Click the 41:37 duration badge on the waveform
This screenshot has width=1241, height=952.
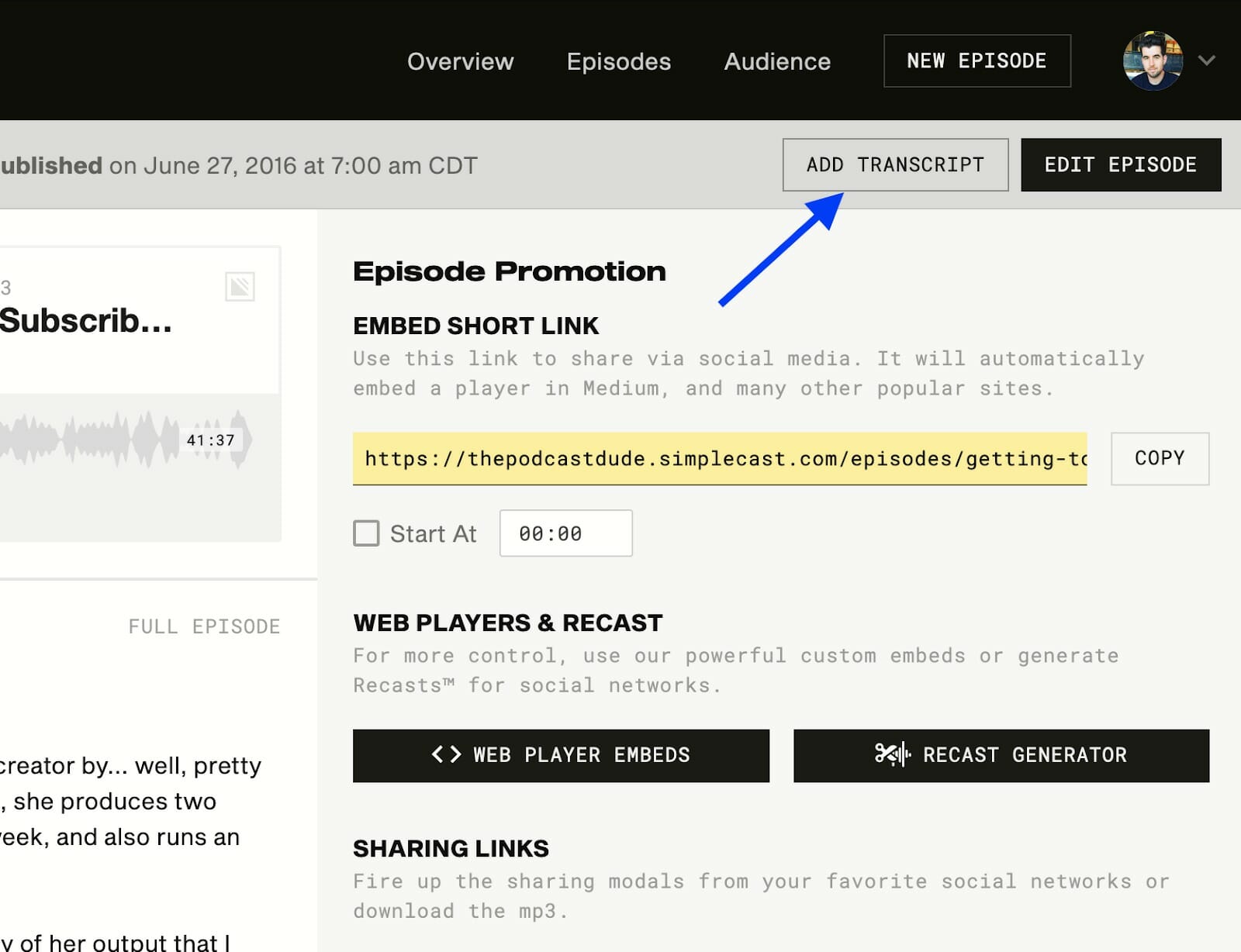210,440
